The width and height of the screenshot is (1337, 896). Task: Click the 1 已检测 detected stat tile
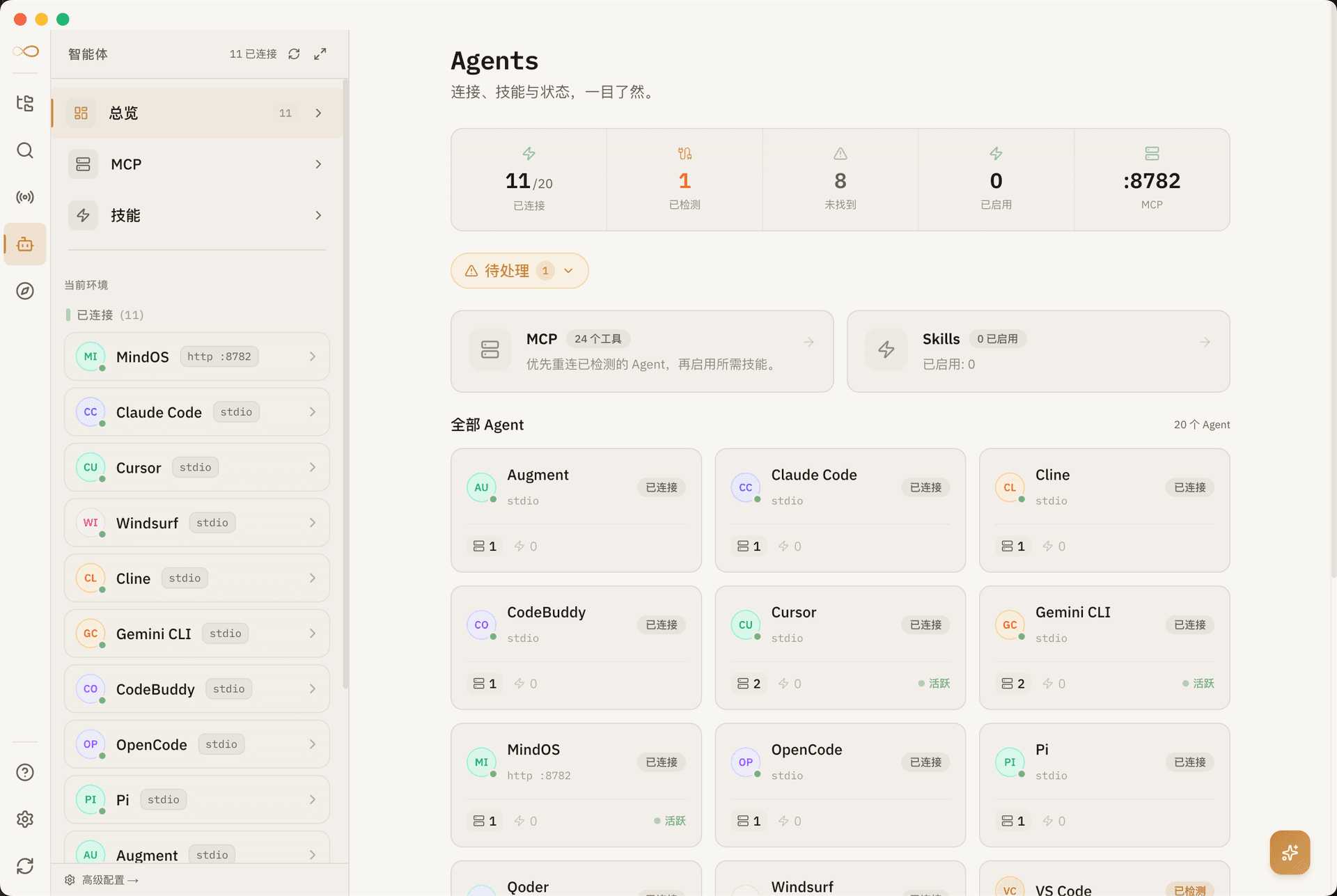pyautogui.click(x=685, y=180)
